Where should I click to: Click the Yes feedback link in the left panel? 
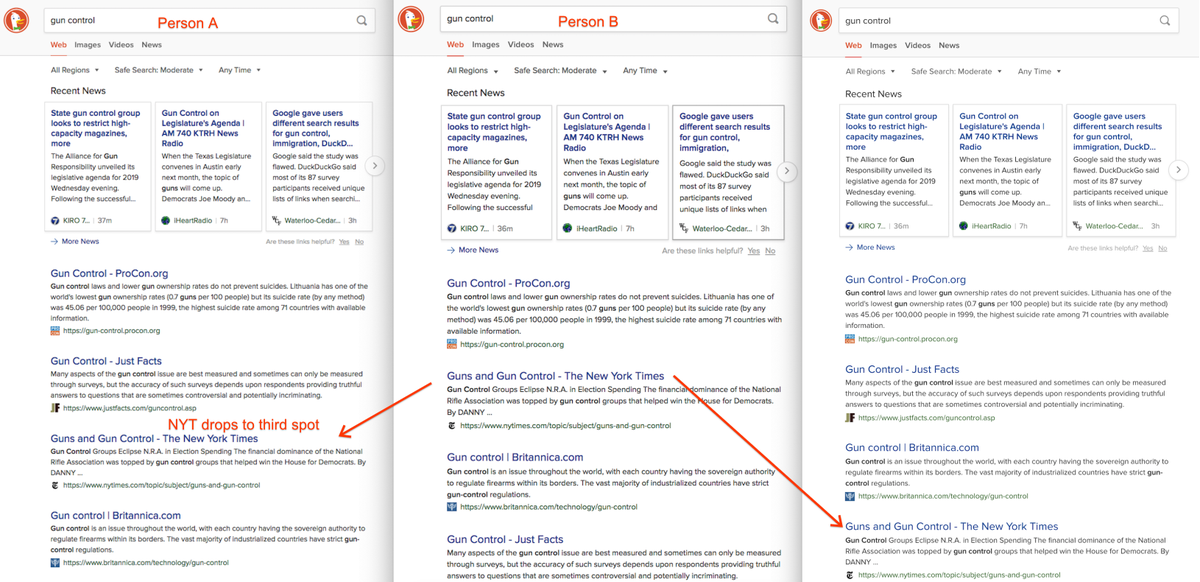click(x=345, y=242)
